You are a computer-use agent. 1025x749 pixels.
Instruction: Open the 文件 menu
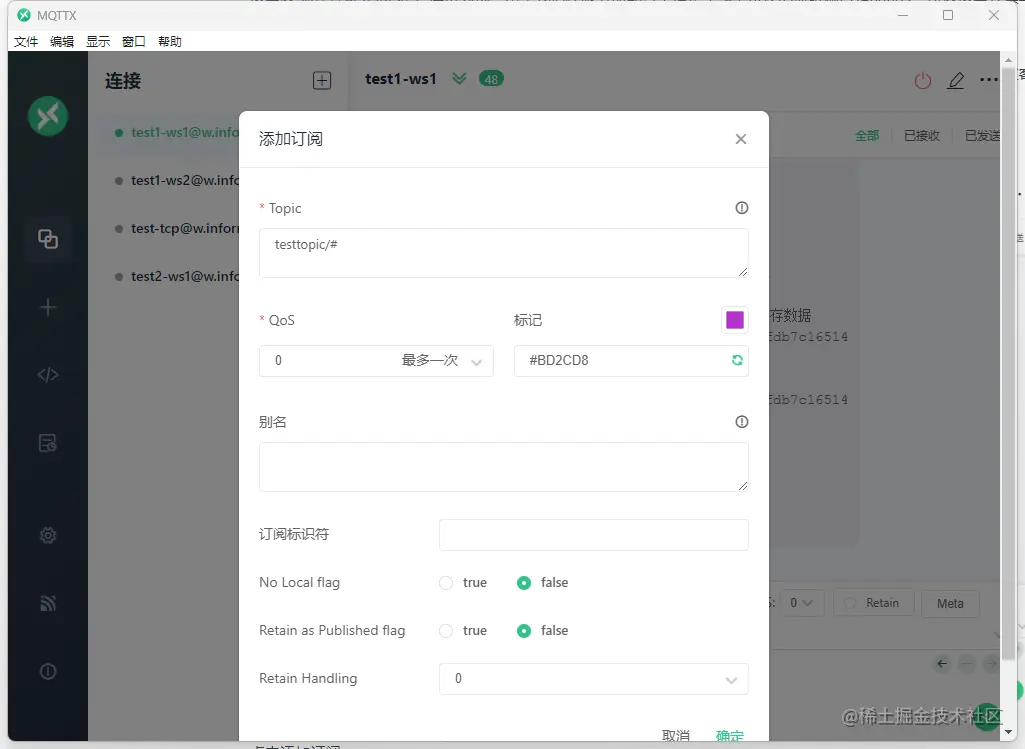pyautogui.click(x=26, y=42)
